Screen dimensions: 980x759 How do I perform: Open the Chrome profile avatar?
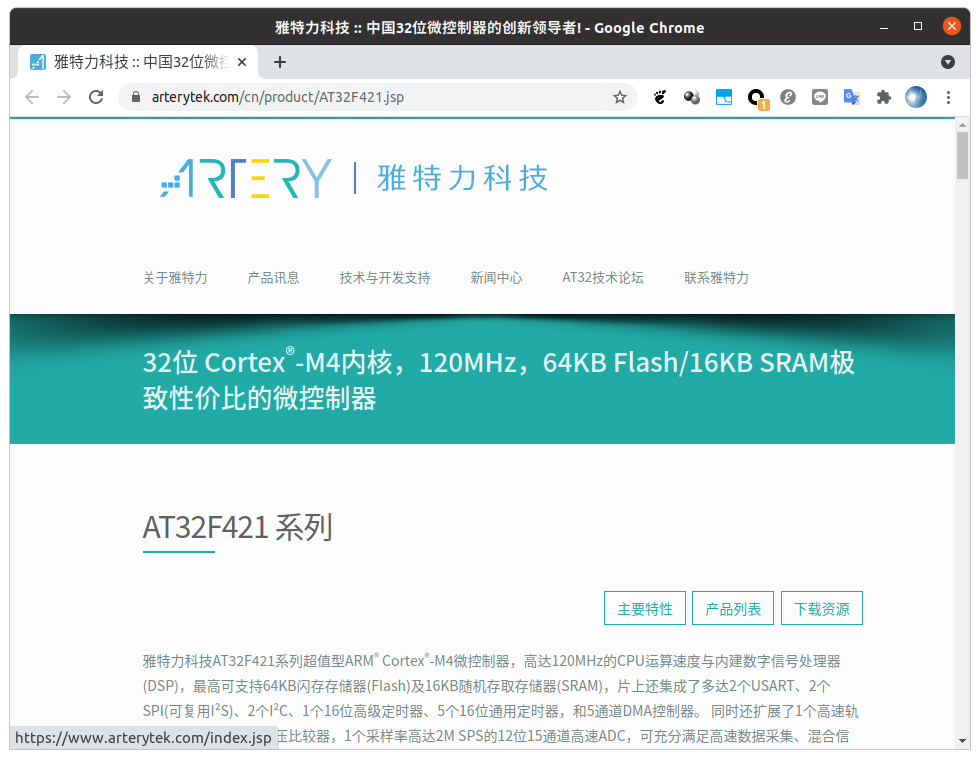click(916, 97)
